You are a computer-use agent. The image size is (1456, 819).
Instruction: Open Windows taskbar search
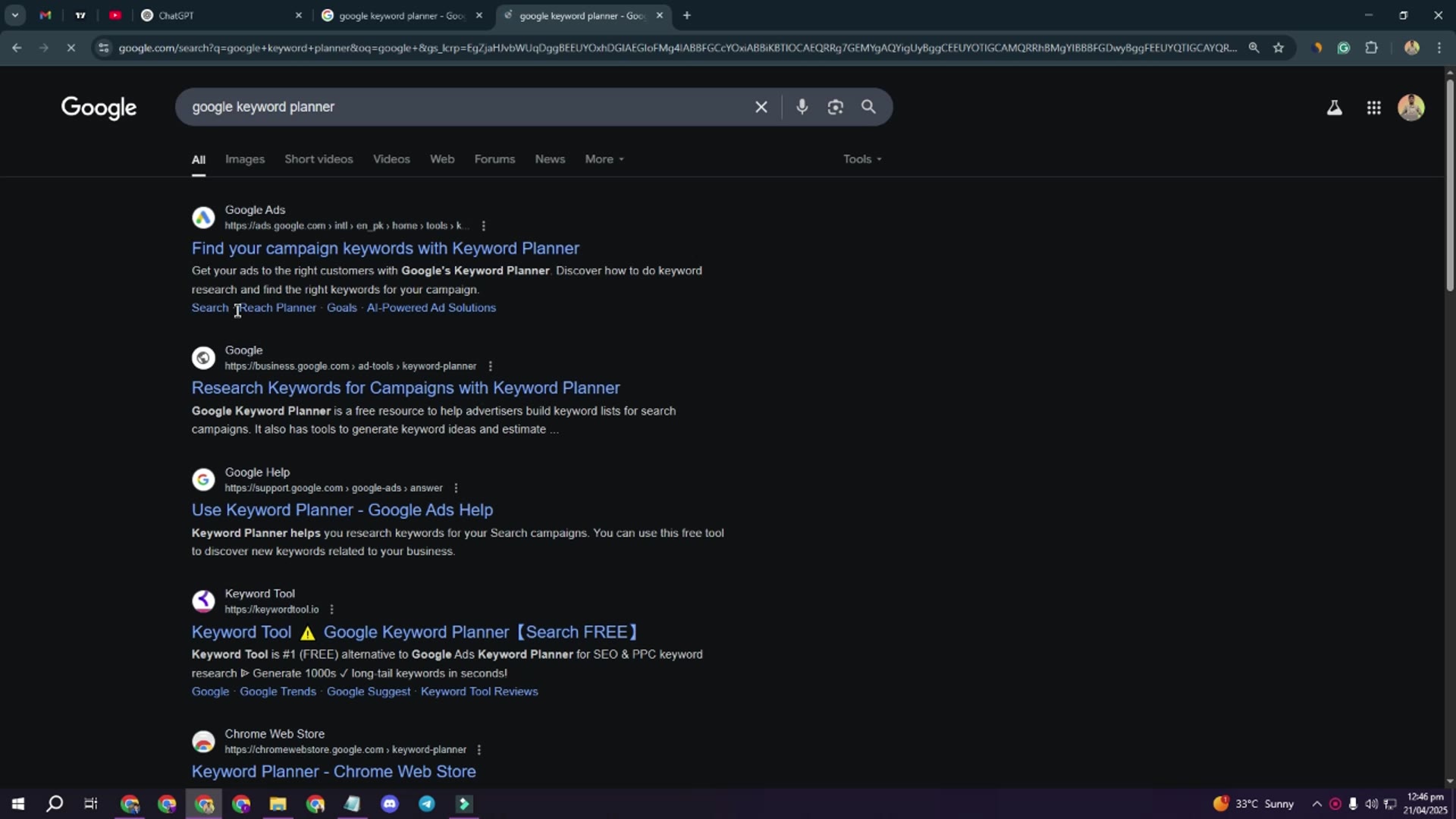pos(55,804)
